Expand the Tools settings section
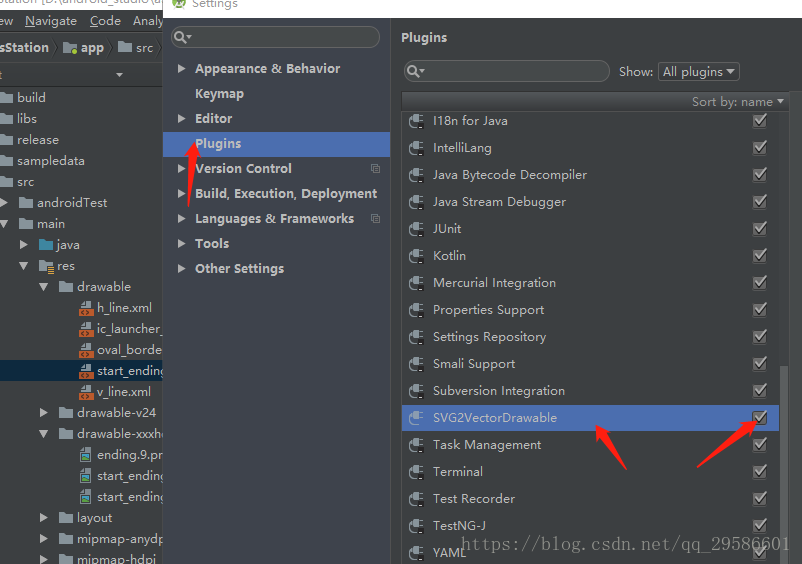 181,243
